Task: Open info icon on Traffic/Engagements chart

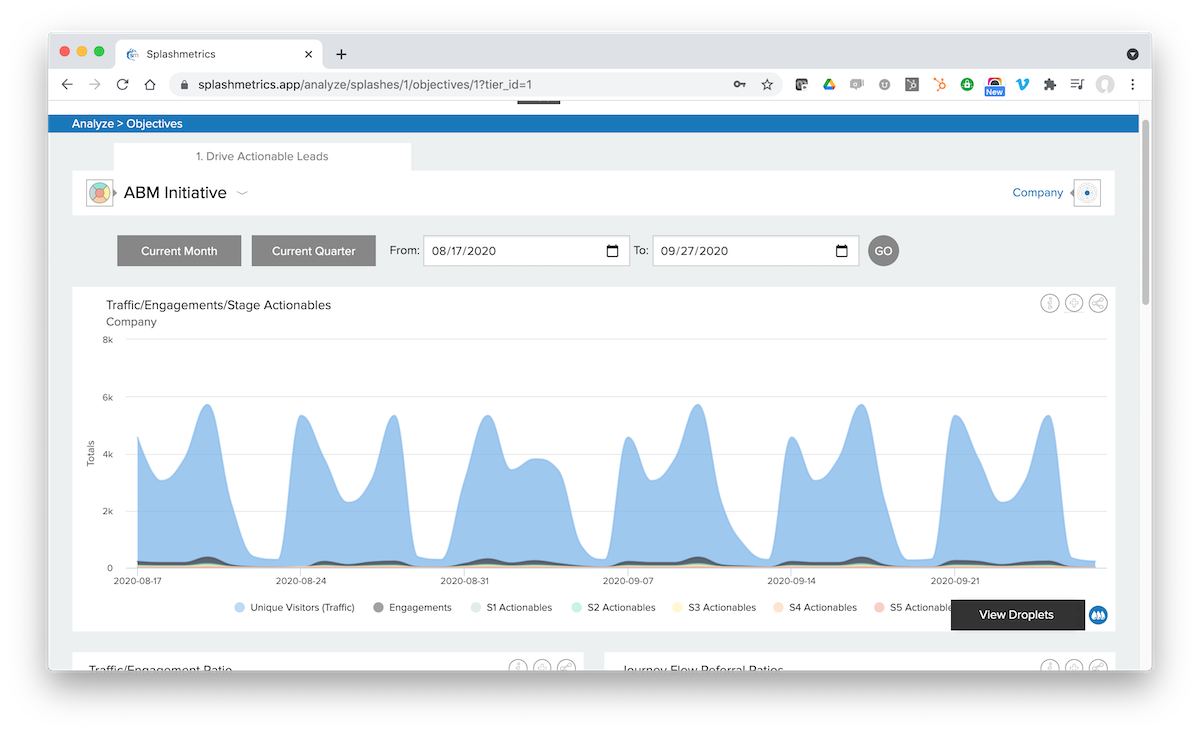Action: pyautogui.click(x=1050, y=303)
